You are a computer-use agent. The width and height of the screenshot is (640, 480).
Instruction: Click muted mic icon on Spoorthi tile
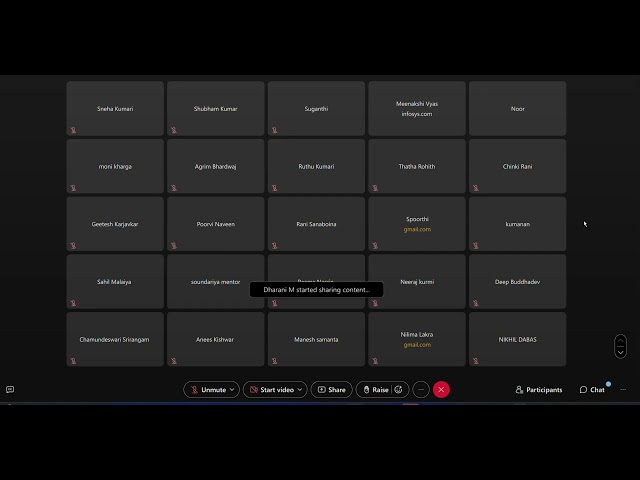(x=375, y=246)
